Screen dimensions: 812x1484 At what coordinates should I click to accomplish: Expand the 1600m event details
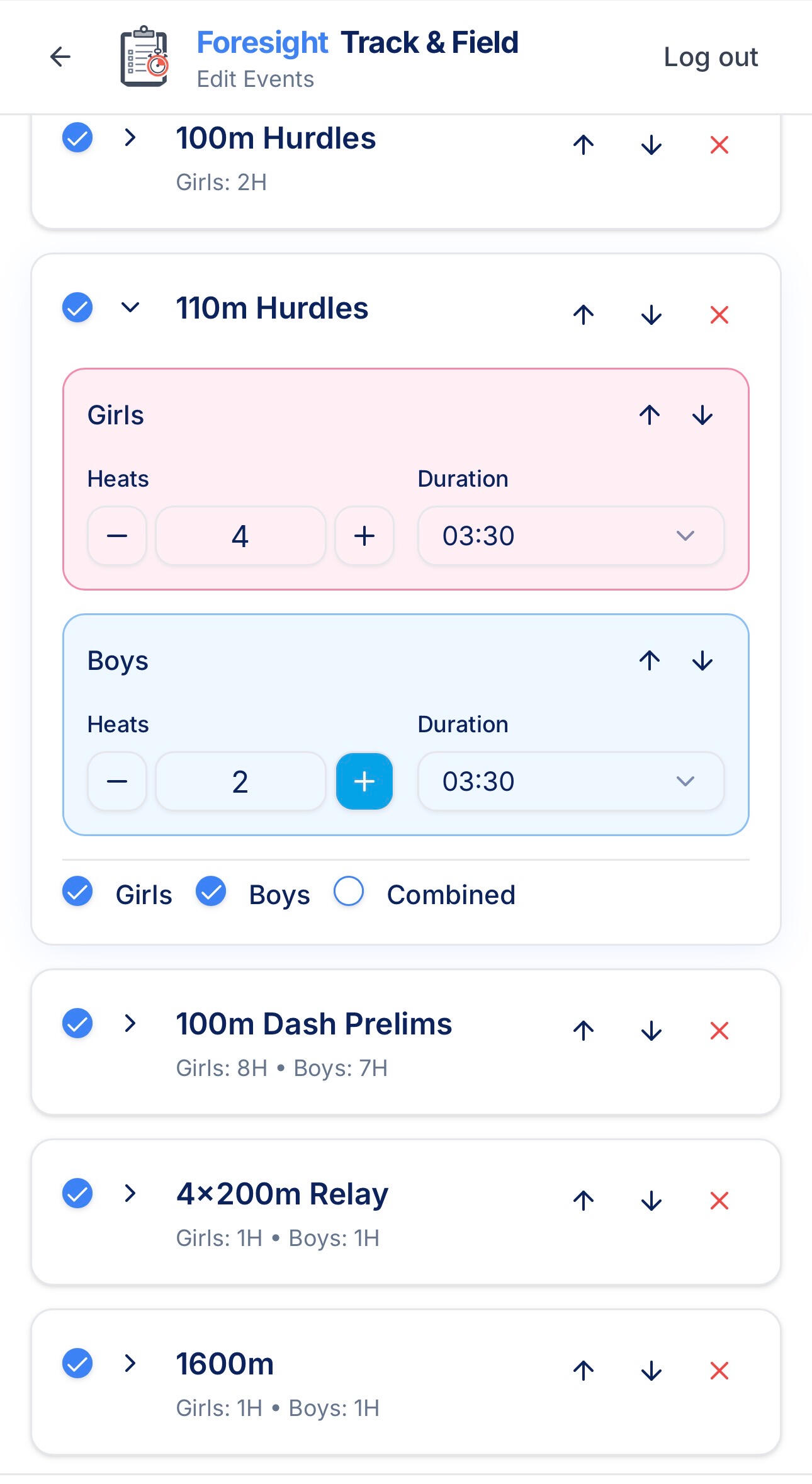[130, 1363]
